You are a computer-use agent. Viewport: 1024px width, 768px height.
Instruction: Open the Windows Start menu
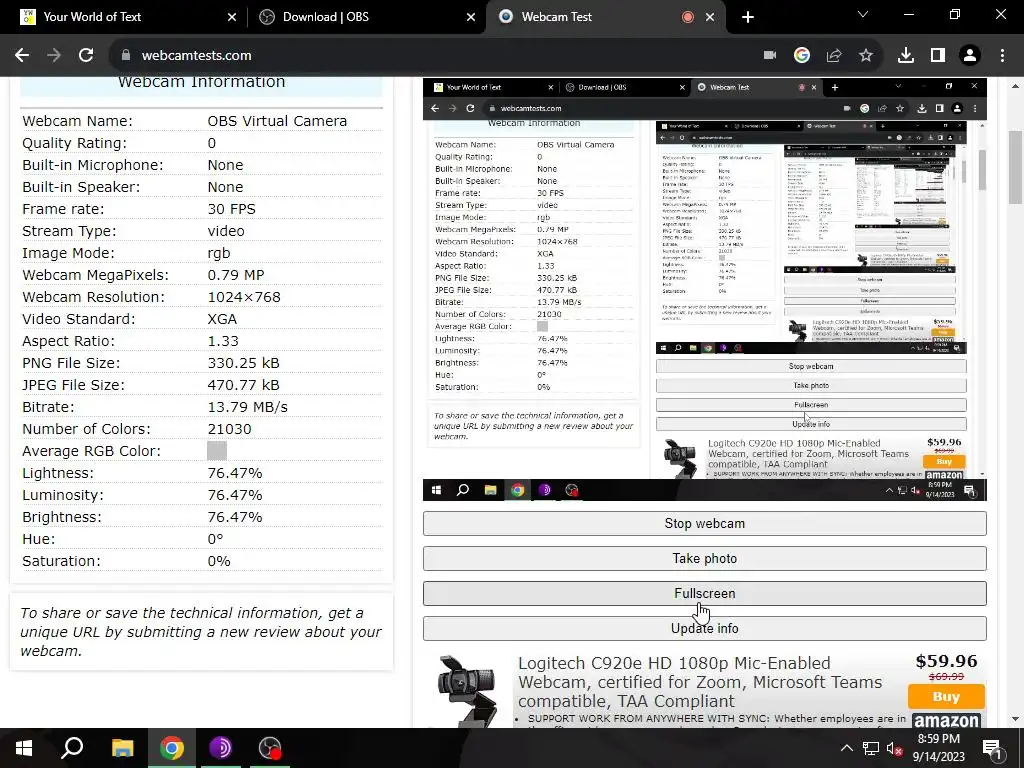pos(24,748)
